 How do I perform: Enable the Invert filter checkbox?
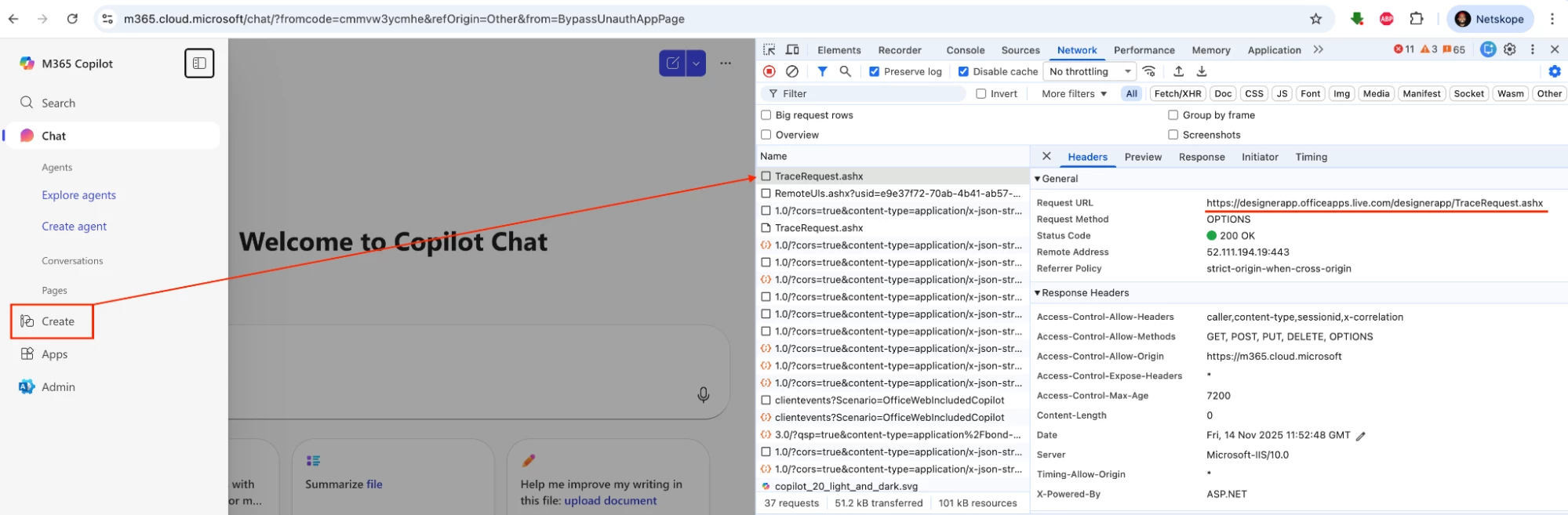(980, 93)
